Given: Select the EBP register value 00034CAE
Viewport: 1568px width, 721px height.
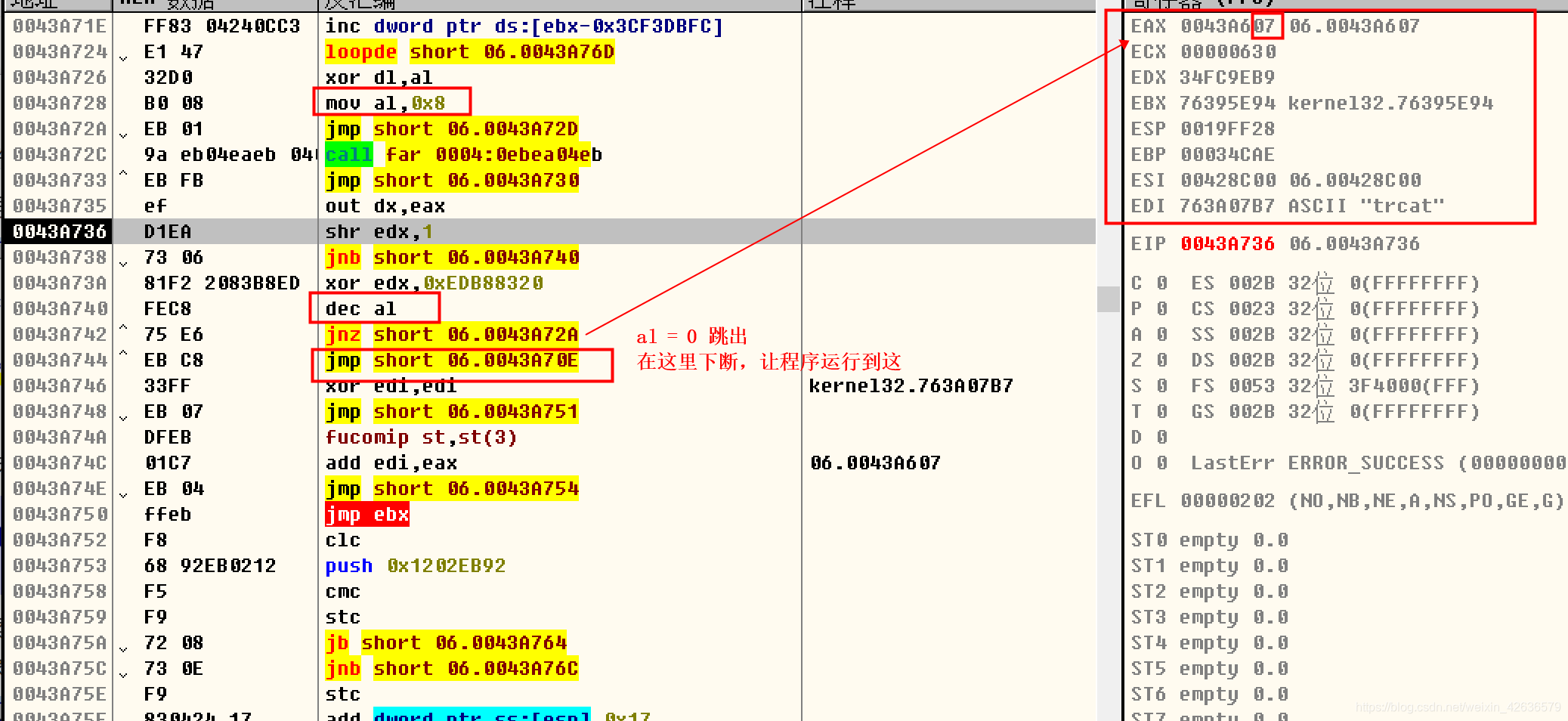Looking at the screenshot, I should [1228, 155].
